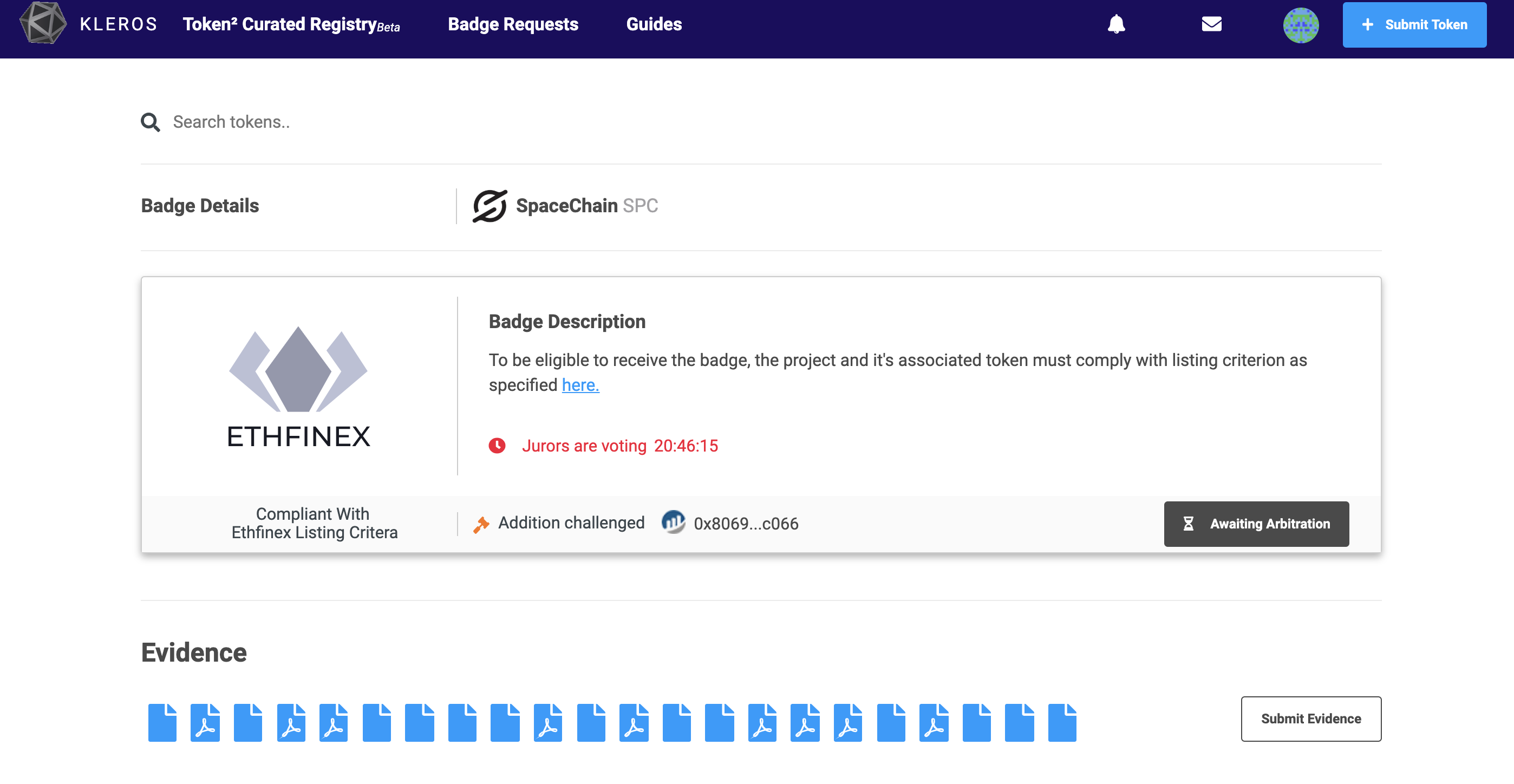Open the listing criterion 'here' link
1514x784 pixels.
click(580, 385)
